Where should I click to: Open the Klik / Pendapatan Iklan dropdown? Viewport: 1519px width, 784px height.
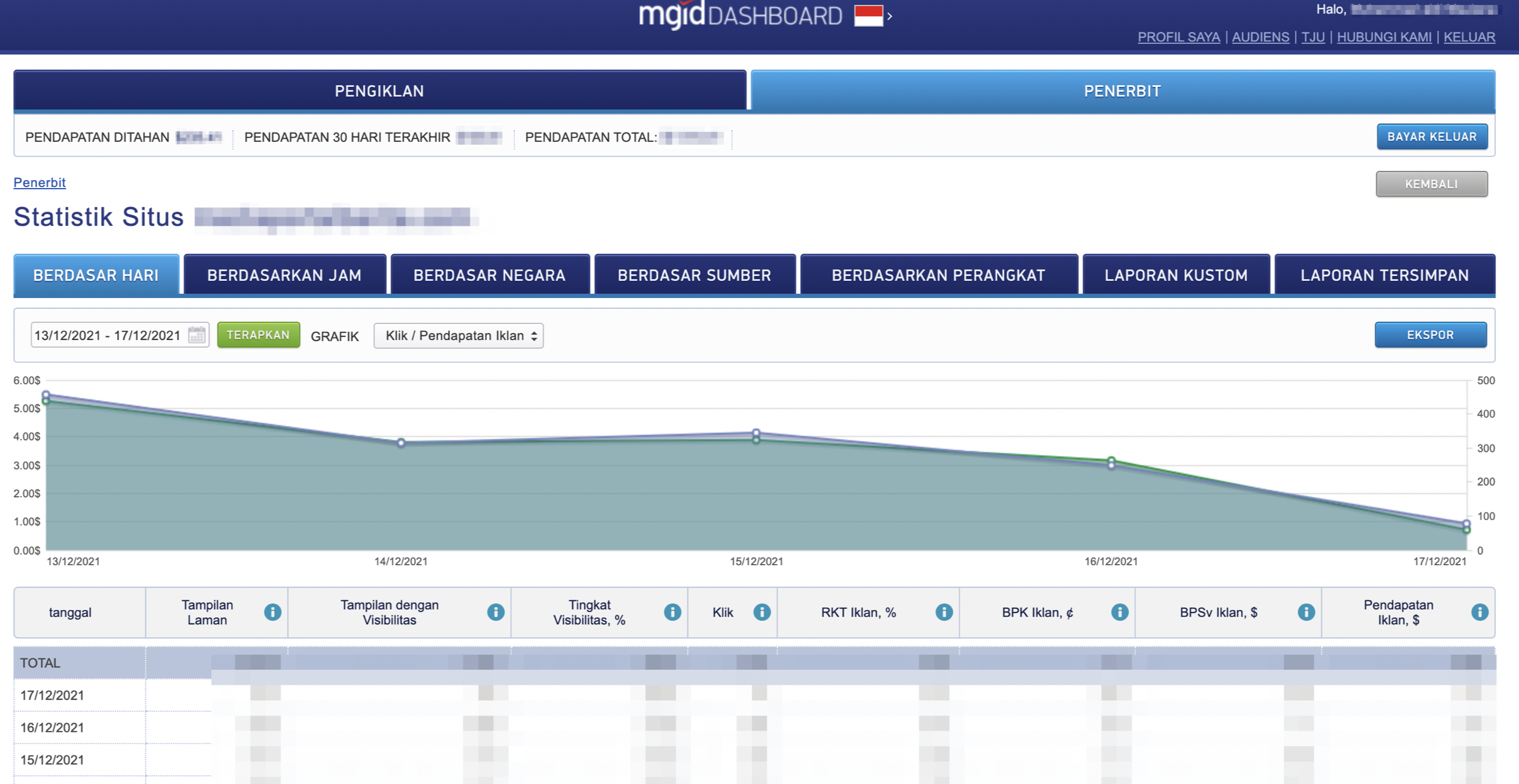(458, 335)
